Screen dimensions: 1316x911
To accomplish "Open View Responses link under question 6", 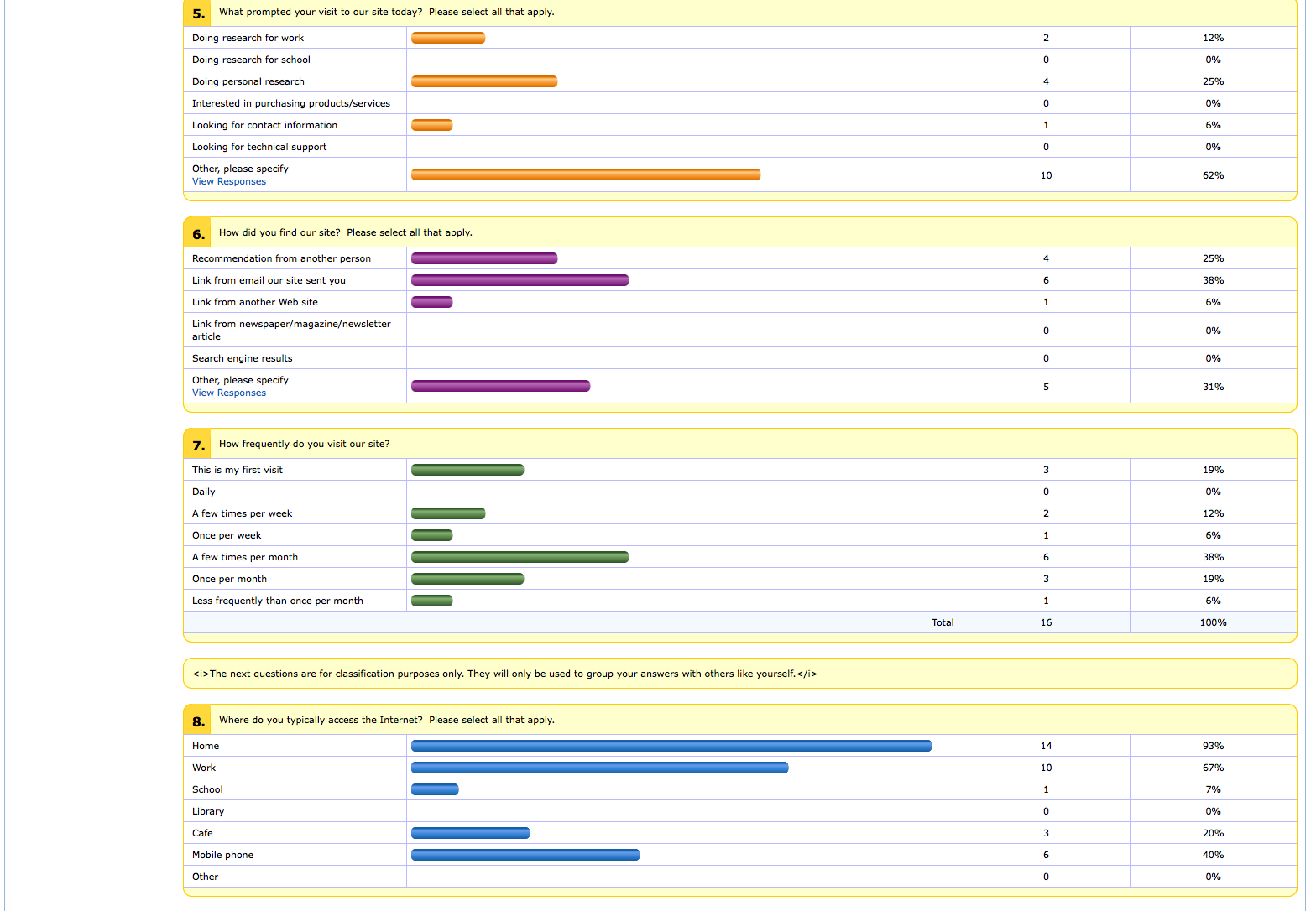I will [228, 393].
